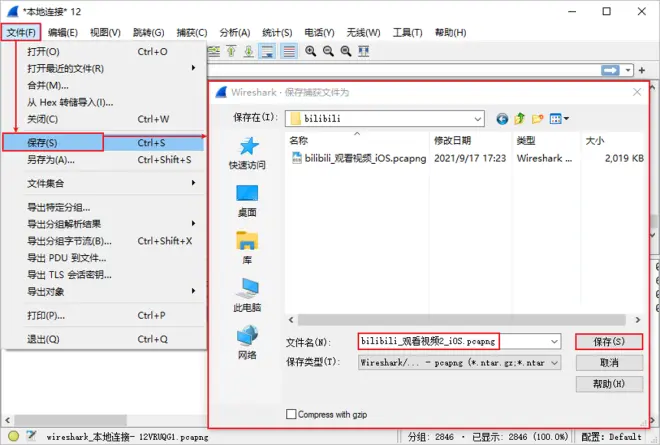Toggle packet list colorize icon
Image resolution: width=660 pixels, height=445 pixels.
[x=289, y=51]
